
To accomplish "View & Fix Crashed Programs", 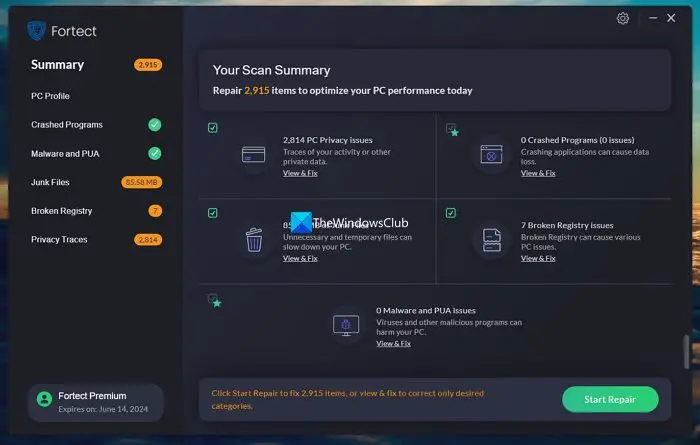I will [x=538, y=173].
